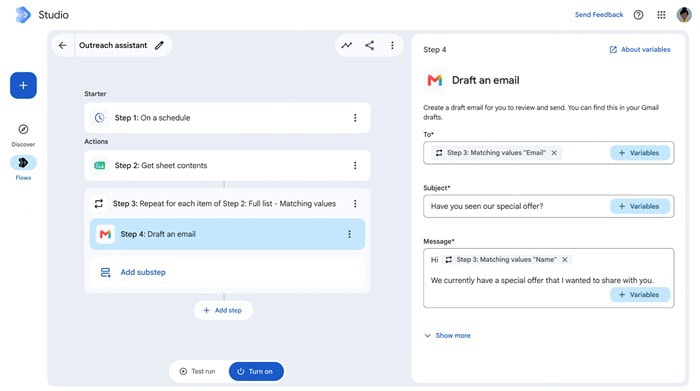The width and height of the screenshot is (700, 391).
Task: Open the activity trend line icon
Action: click(346, 45)
